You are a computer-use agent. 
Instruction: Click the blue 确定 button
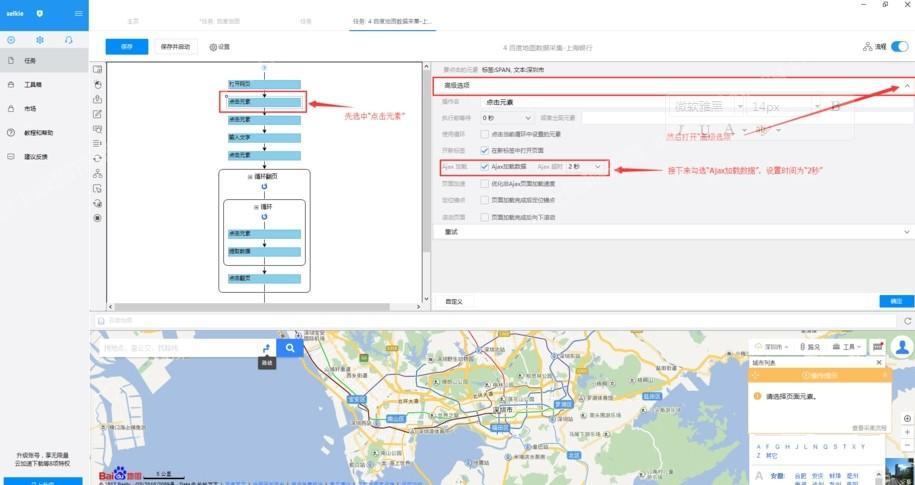[896, 301]
